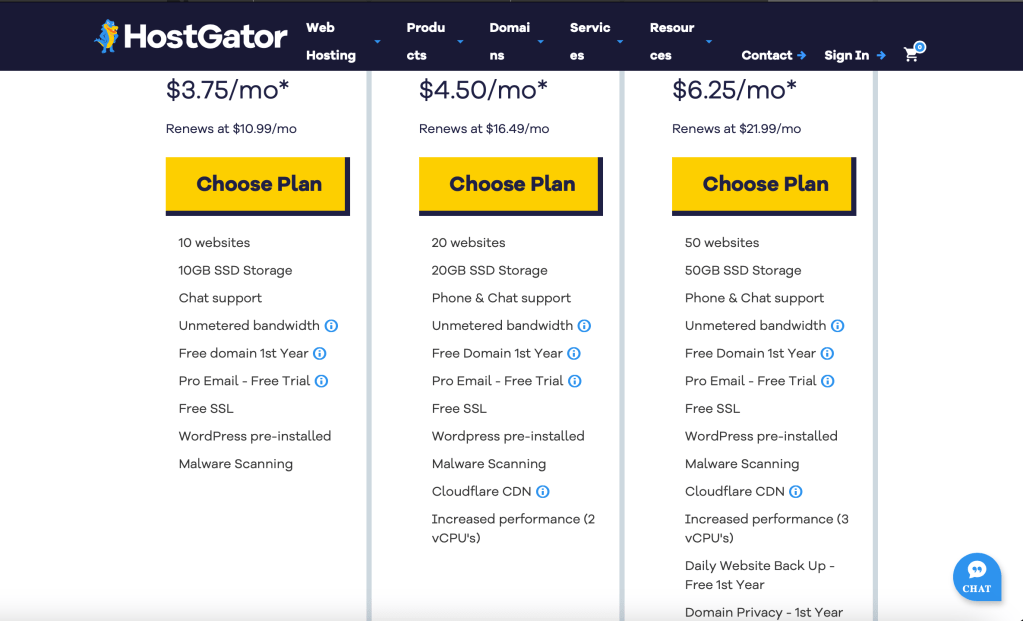Show info for third plan's Free Domain
The image size is (1023, 621).
click(827, 353)
